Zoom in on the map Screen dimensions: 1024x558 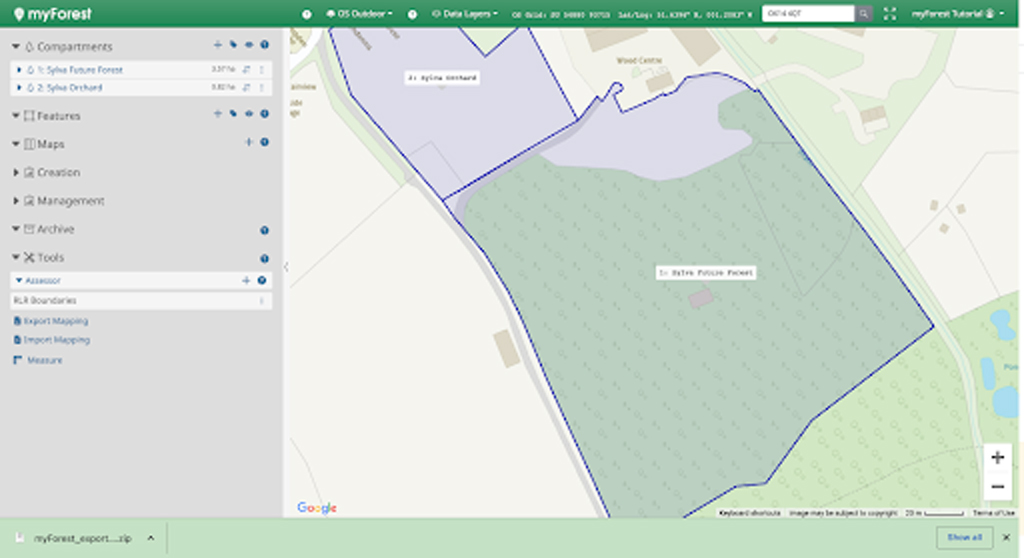[996, 458]
